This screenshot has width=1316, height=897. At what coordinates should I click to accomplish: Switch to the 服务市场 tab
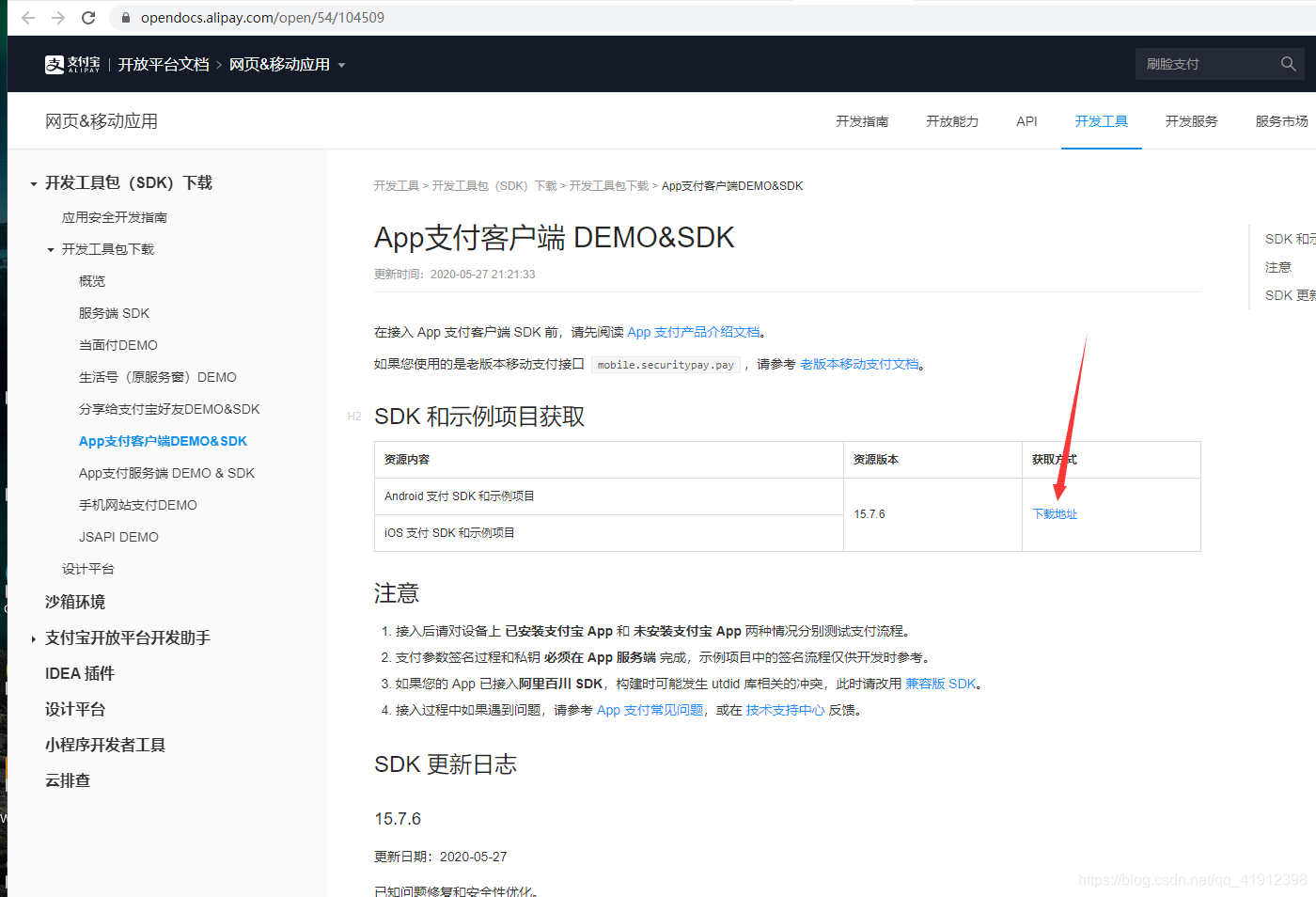point(1282,121)
